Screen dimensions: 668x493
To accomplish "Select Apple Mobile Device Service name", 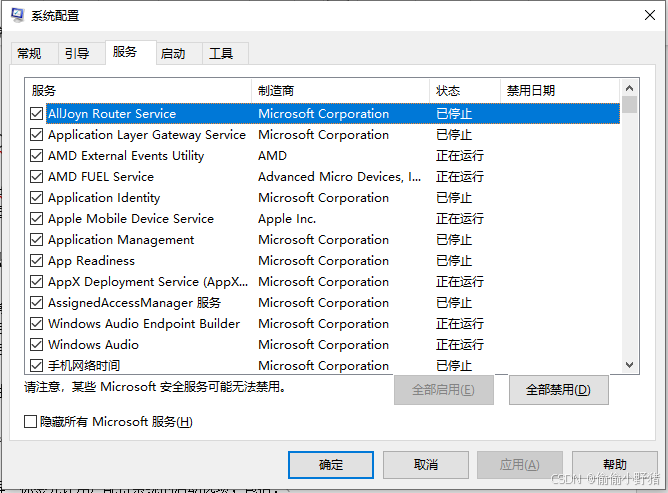I will pyautogui.click(x=131, y=219).
